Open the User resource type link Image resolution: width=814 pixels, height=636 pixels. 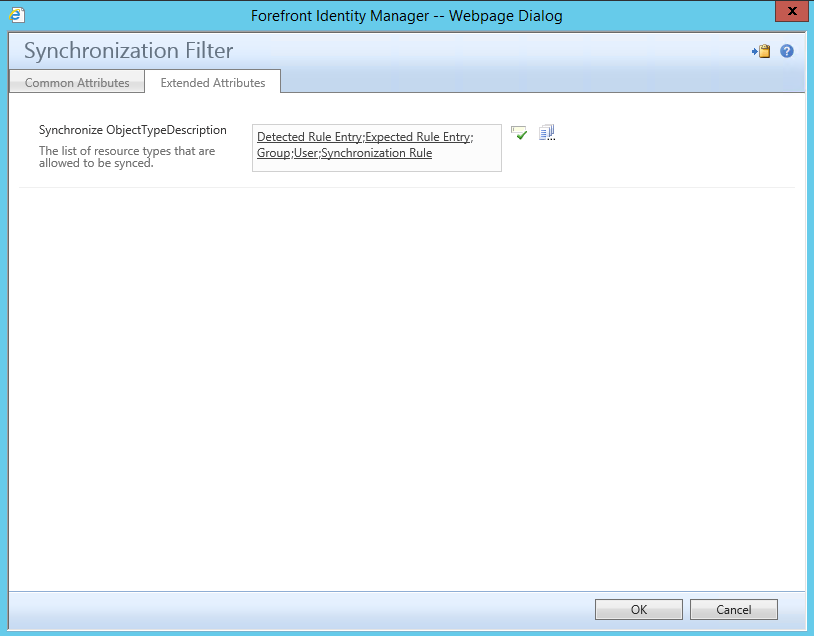pos(306,153)
